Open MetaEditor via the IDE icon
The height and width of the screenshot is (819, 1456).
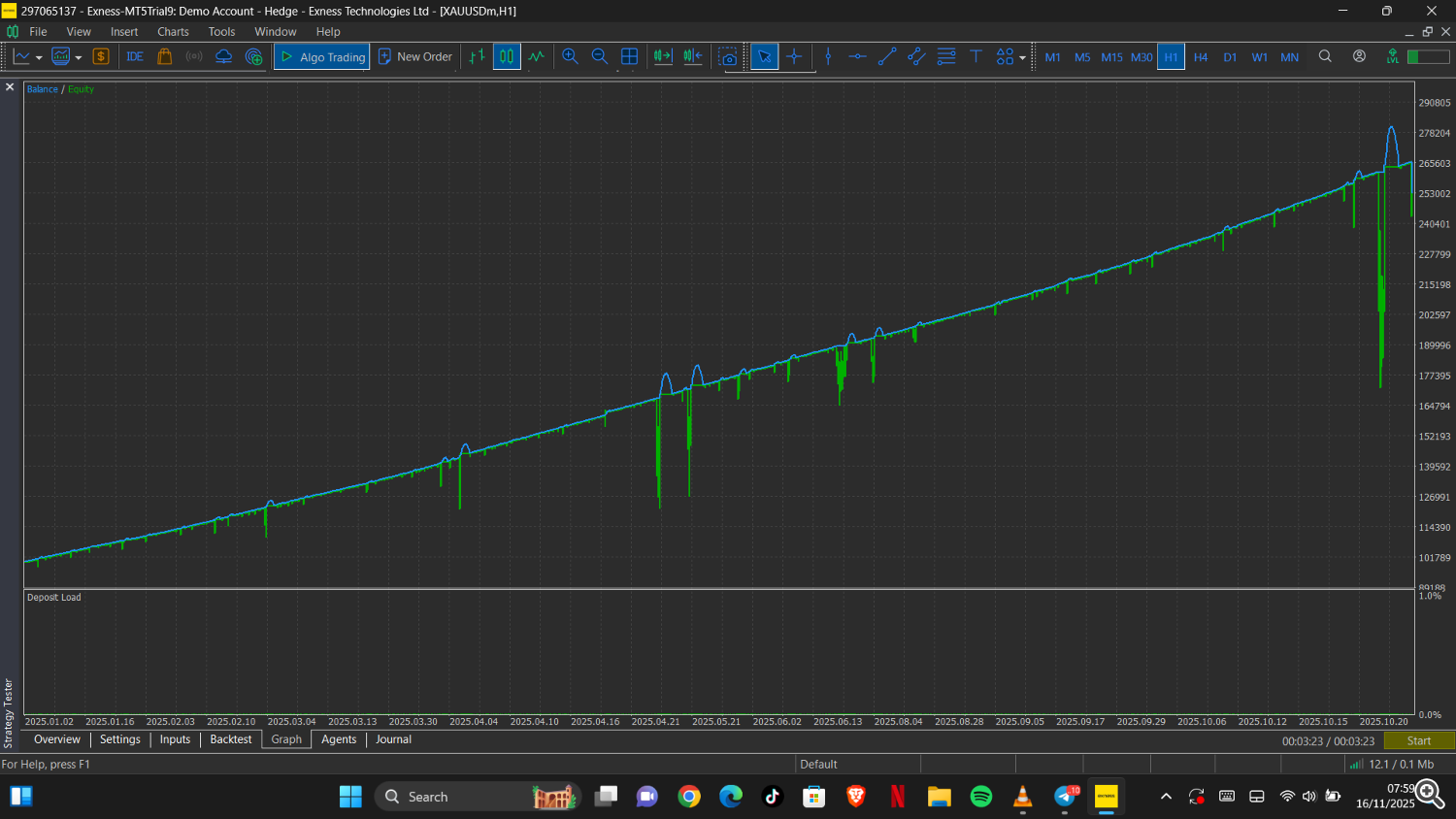pos(134,56)
